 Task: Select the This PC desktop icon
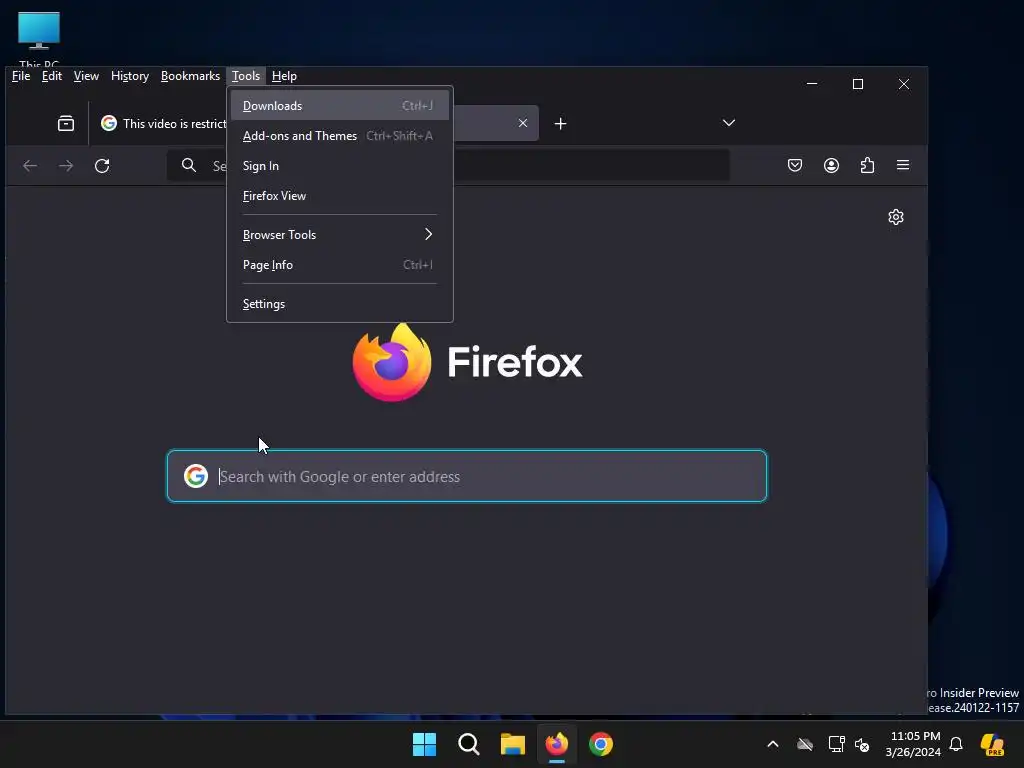[x=39, y=39]
